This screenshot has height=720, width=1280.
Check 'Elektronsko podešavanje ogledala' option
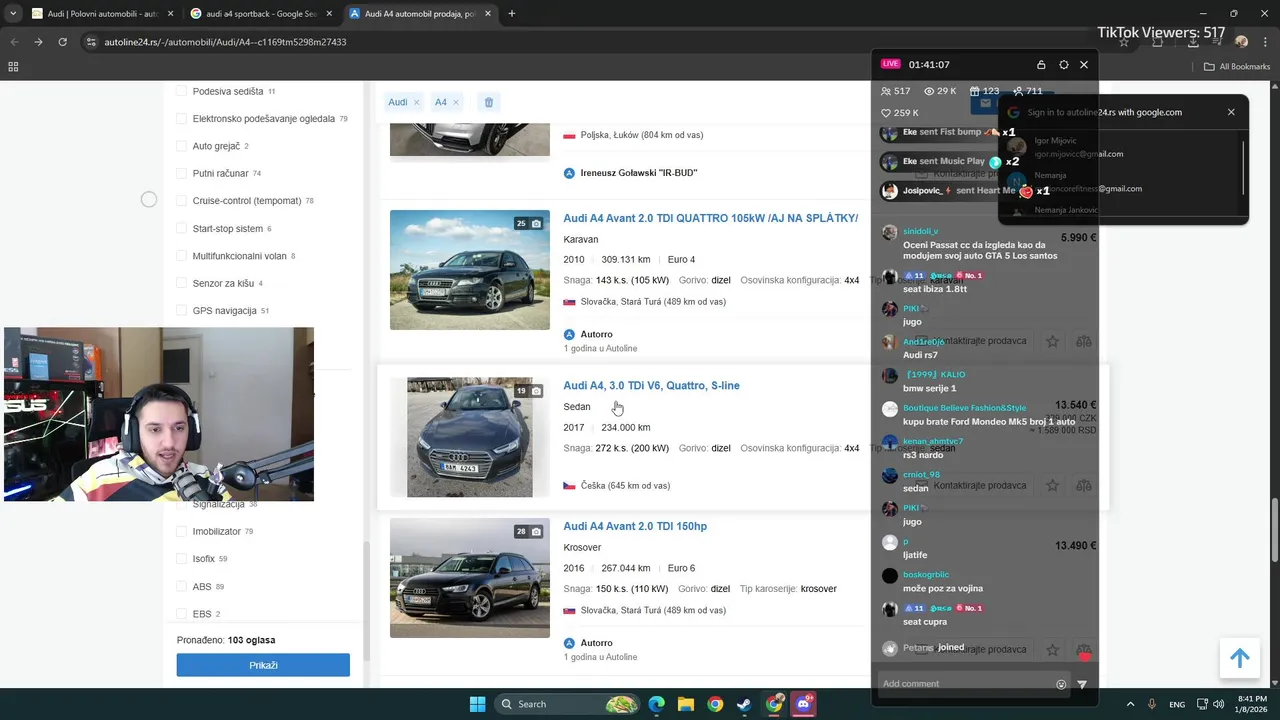coord(181,118)
